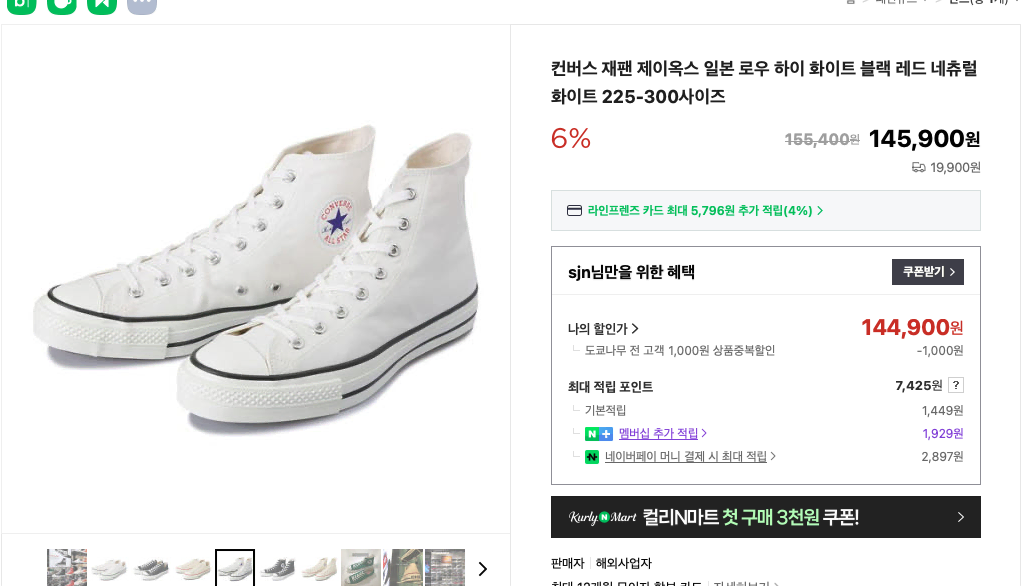Click the 쿠폰받기 coupon button
1022x586 pixels.
[x=927, y=271]
